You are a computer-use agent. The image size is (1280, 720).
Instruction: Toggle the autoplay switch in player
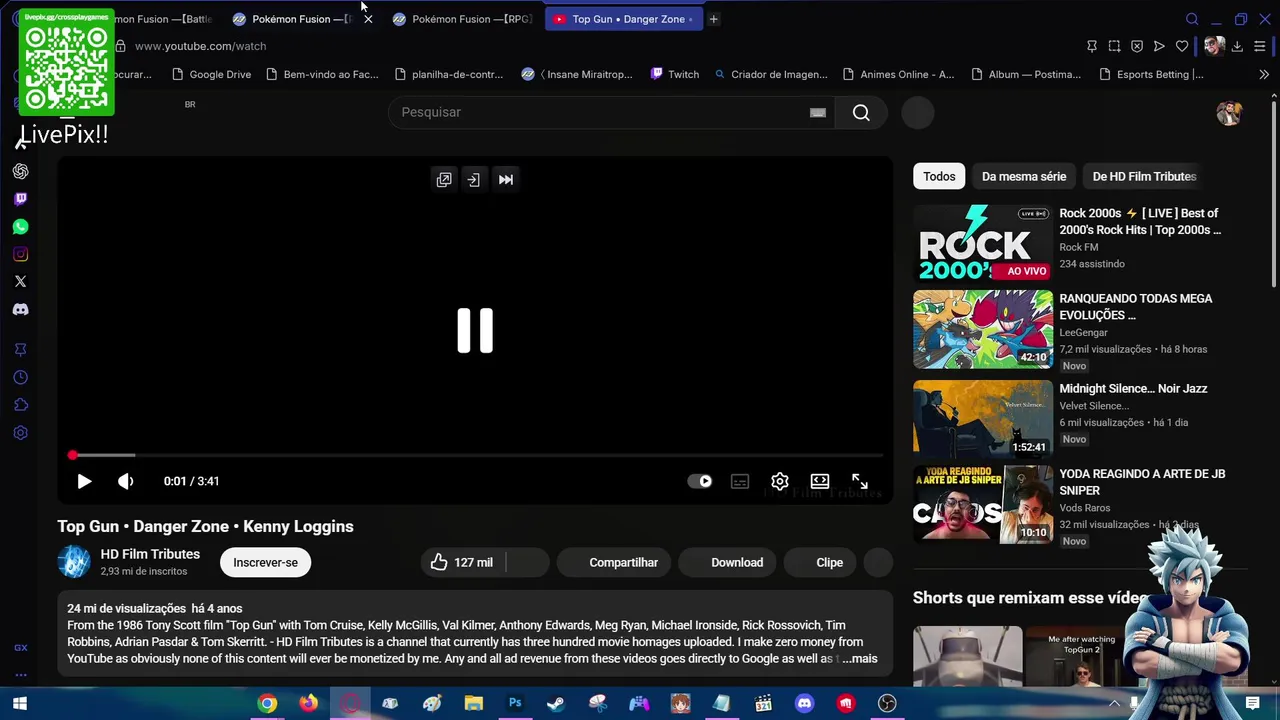click(x=700, y=481)
